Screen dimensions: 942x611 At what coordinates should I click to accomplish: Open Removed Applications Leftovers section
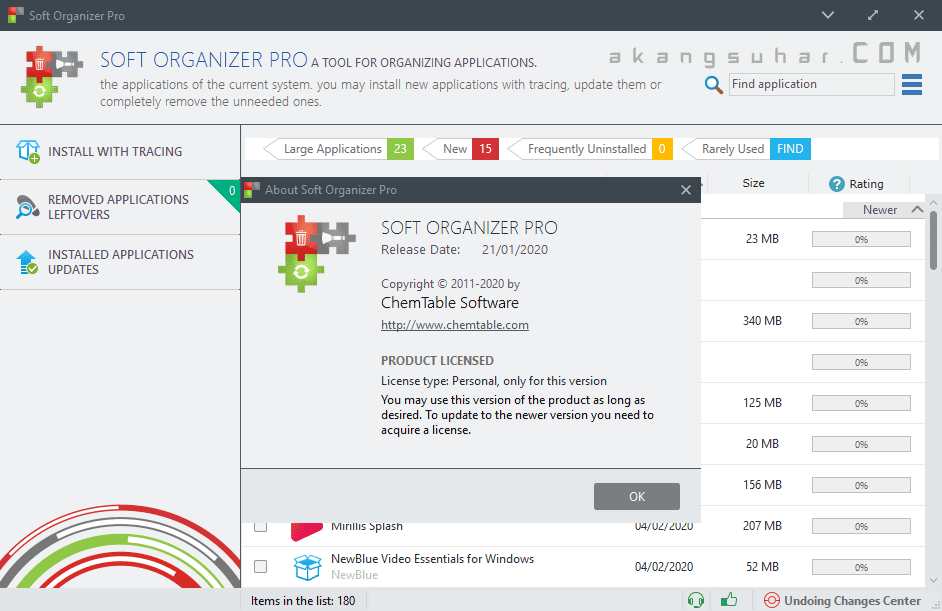pyautogui.click(x=120, y=207)
